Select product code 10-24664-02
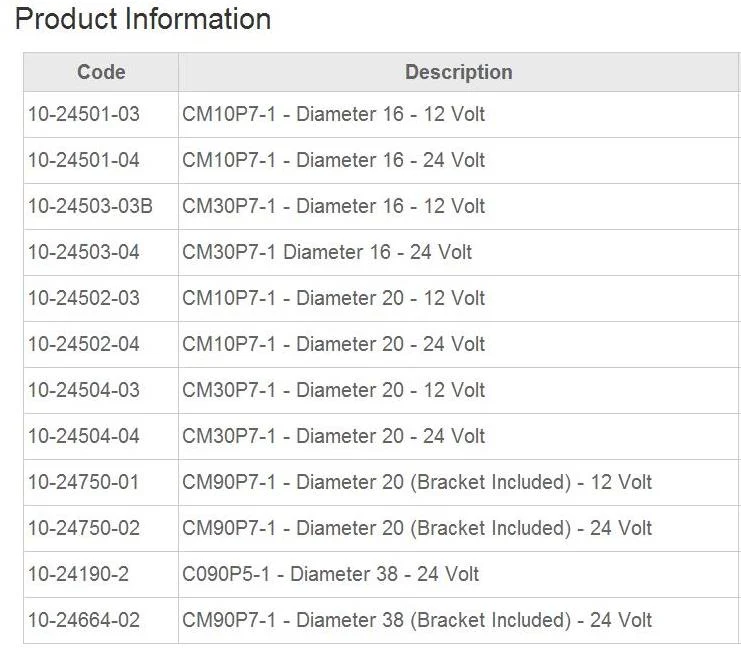The width and height of the screenshot is (741, 648). (x=84, y=620)
